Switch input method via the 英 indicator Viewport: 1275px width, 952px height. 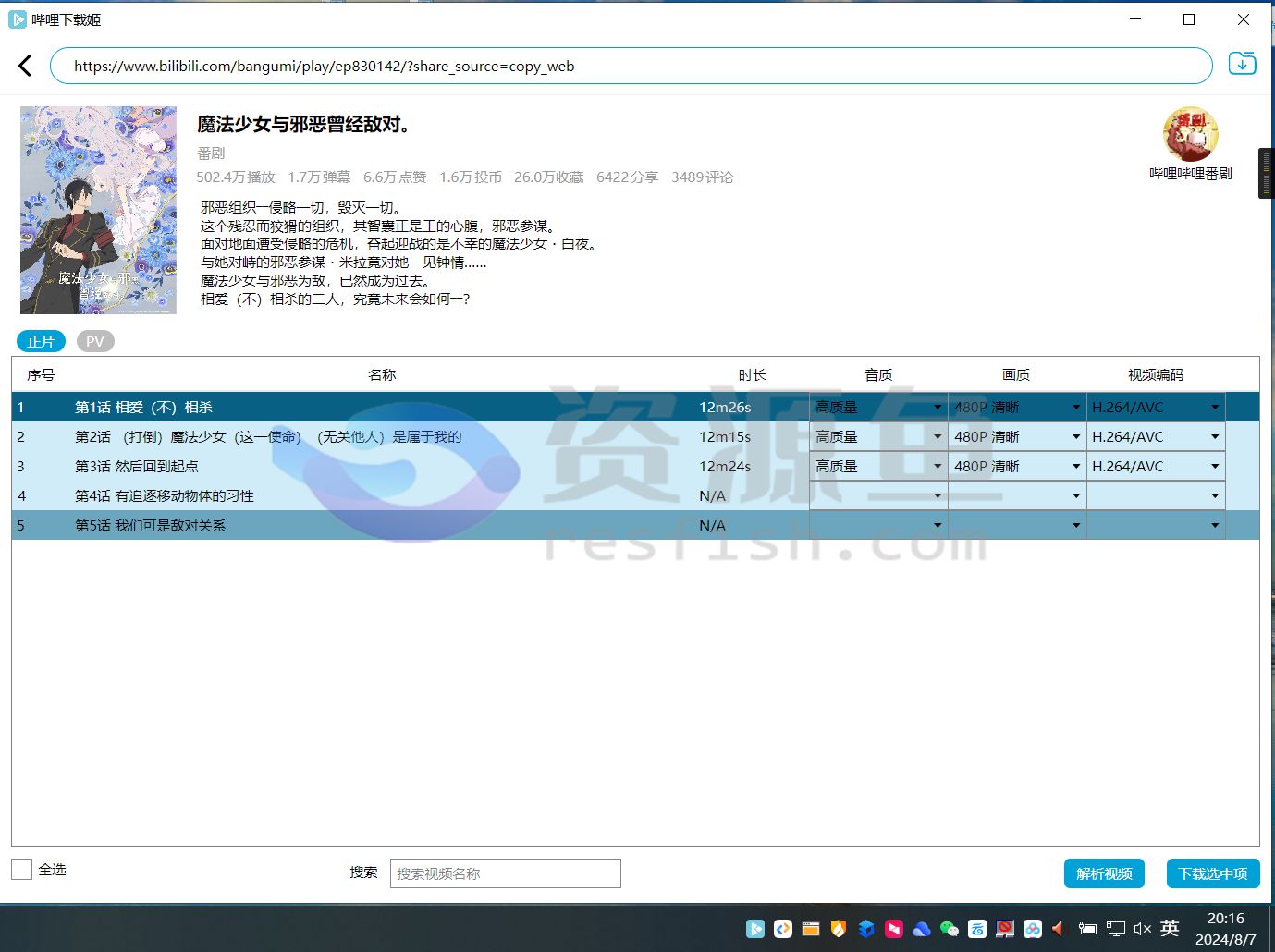[x=1171, y=928]
